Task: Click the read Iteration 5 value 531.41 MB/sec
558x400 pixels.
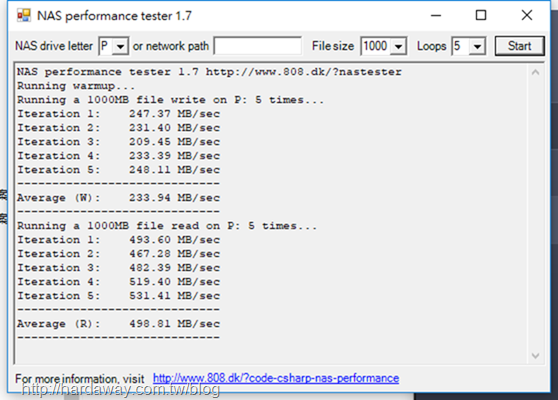Action: click(x=174, y=296)
